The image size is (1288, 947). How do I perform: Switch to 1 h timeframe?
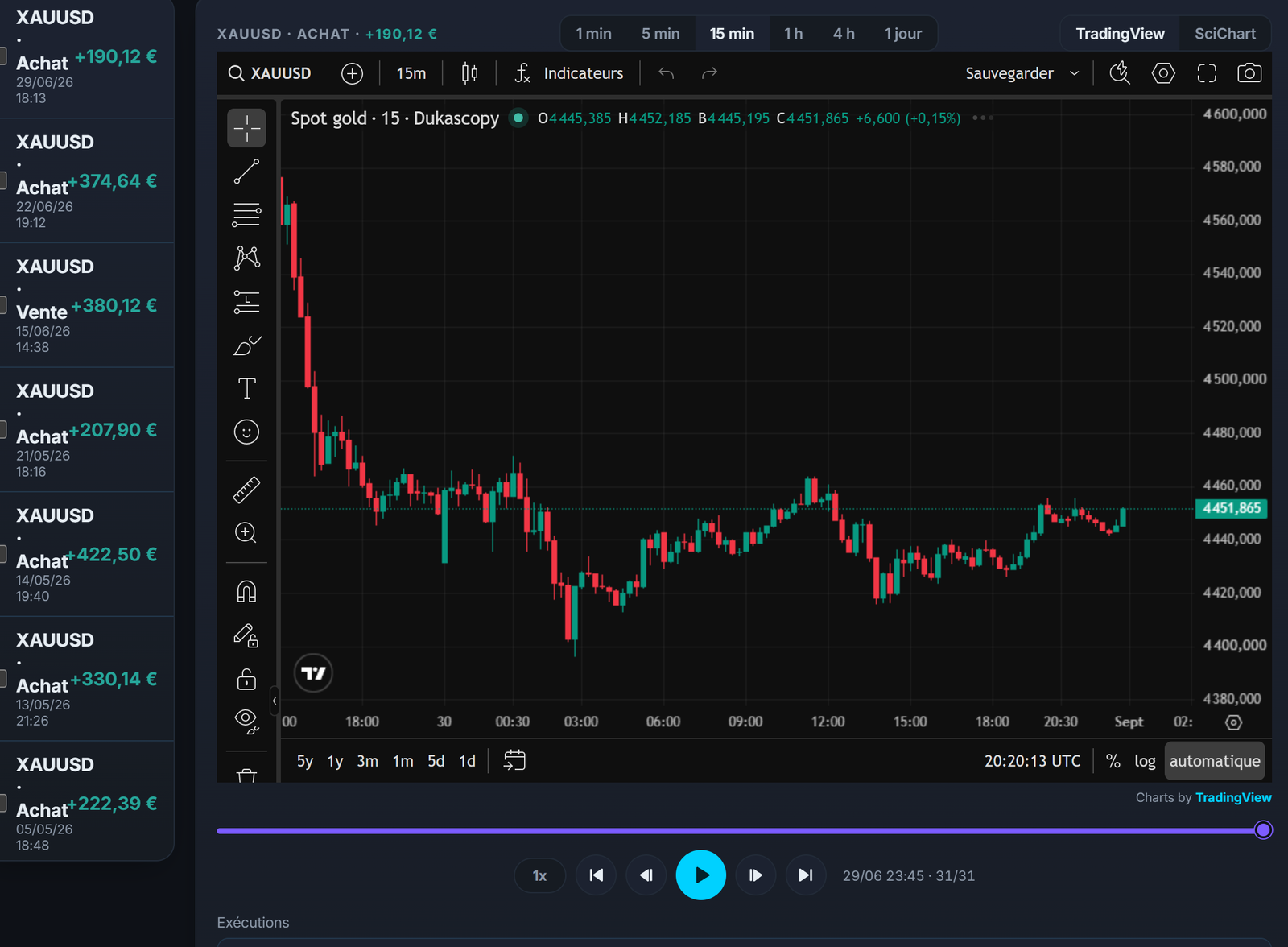[793, 34]
